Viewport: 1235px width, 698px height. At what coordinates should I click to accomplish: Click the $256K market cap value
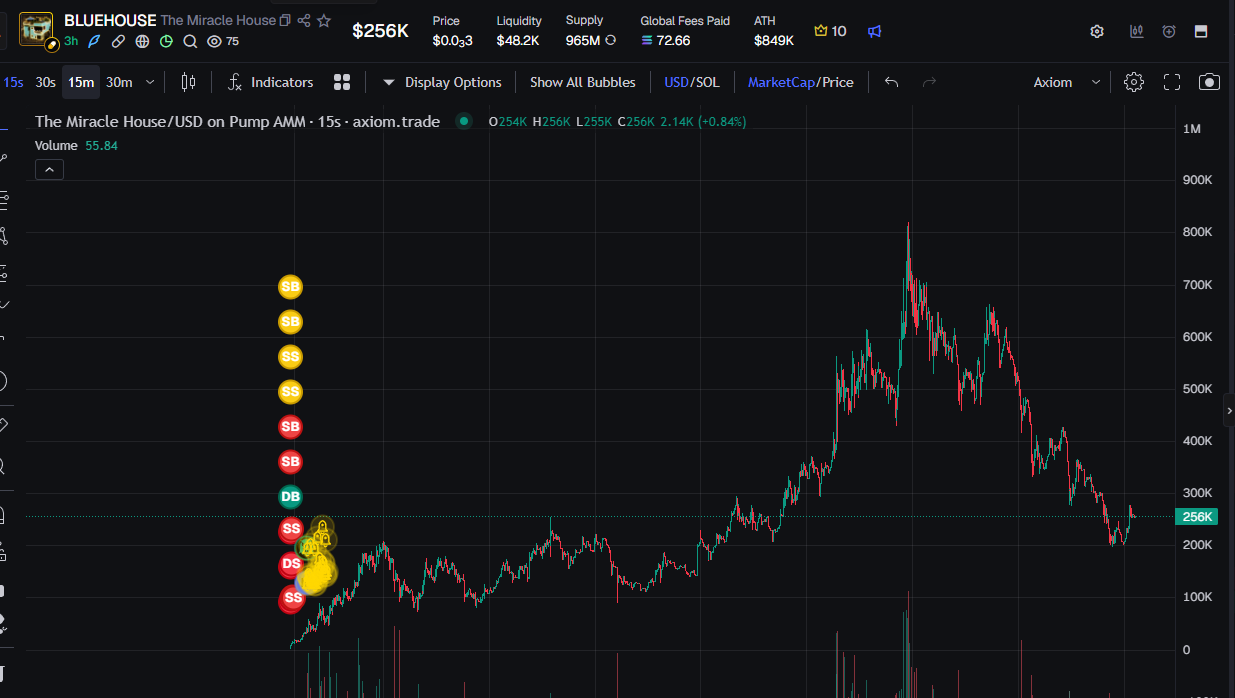click(380, 31)
